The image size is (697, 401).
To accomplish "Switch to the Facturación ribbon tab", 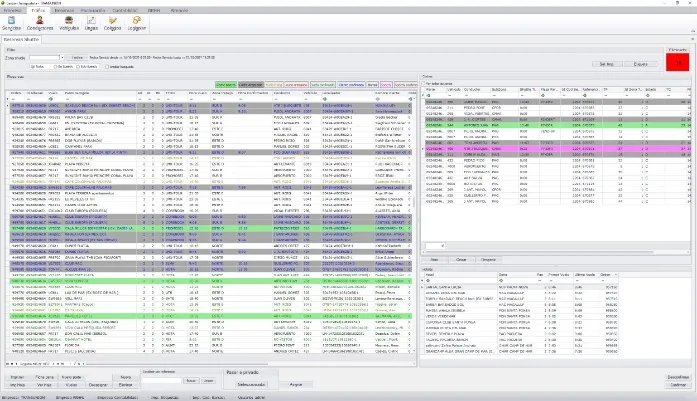I will click(93, 10).
